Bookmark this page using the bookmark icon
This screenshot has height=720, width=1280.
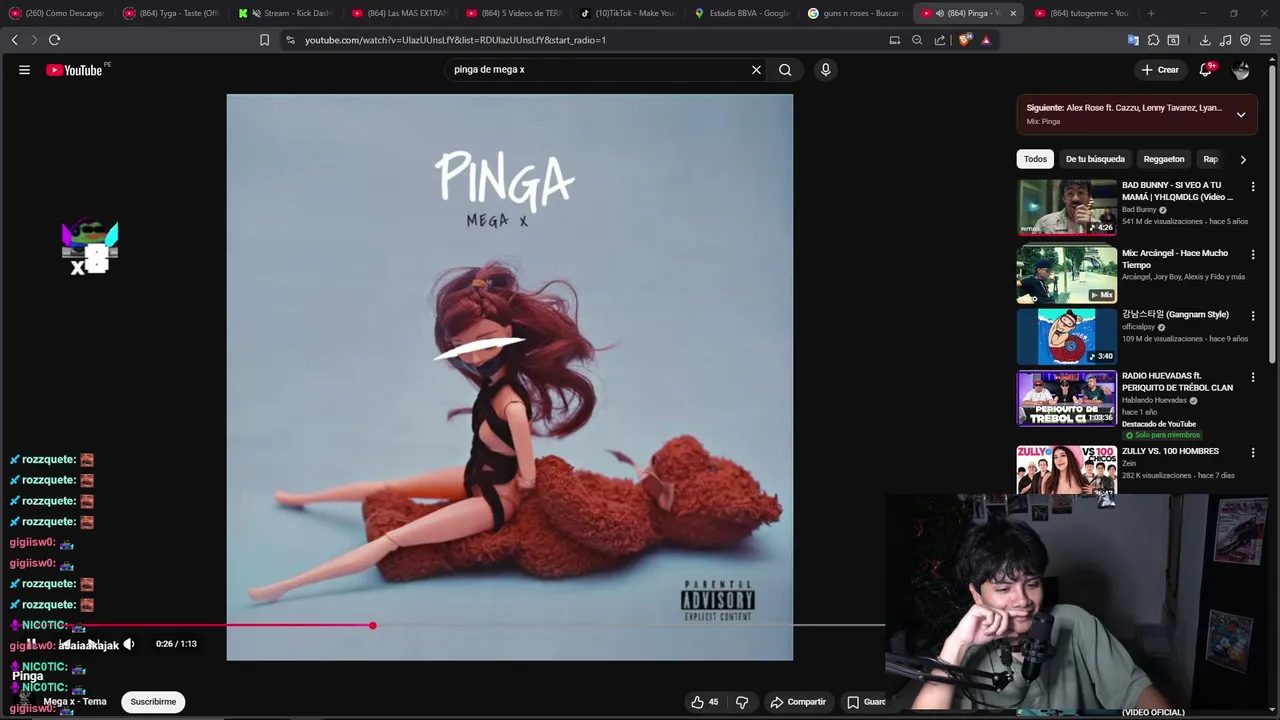pyautogui.click(x=264, y=40)
